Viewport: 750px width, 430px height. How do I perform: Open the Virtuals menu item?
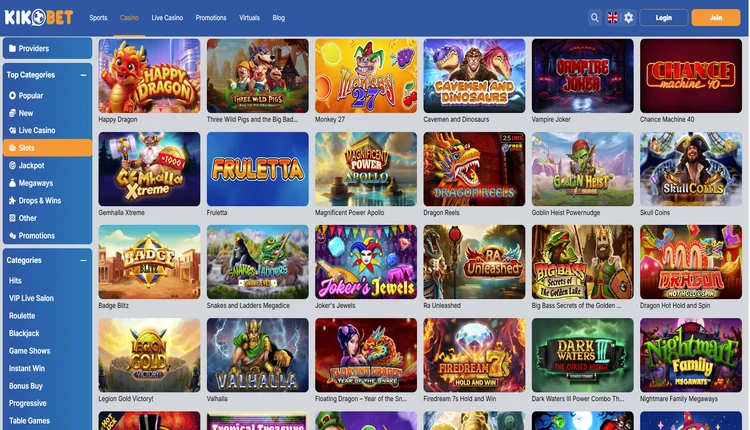pos(249,18)
